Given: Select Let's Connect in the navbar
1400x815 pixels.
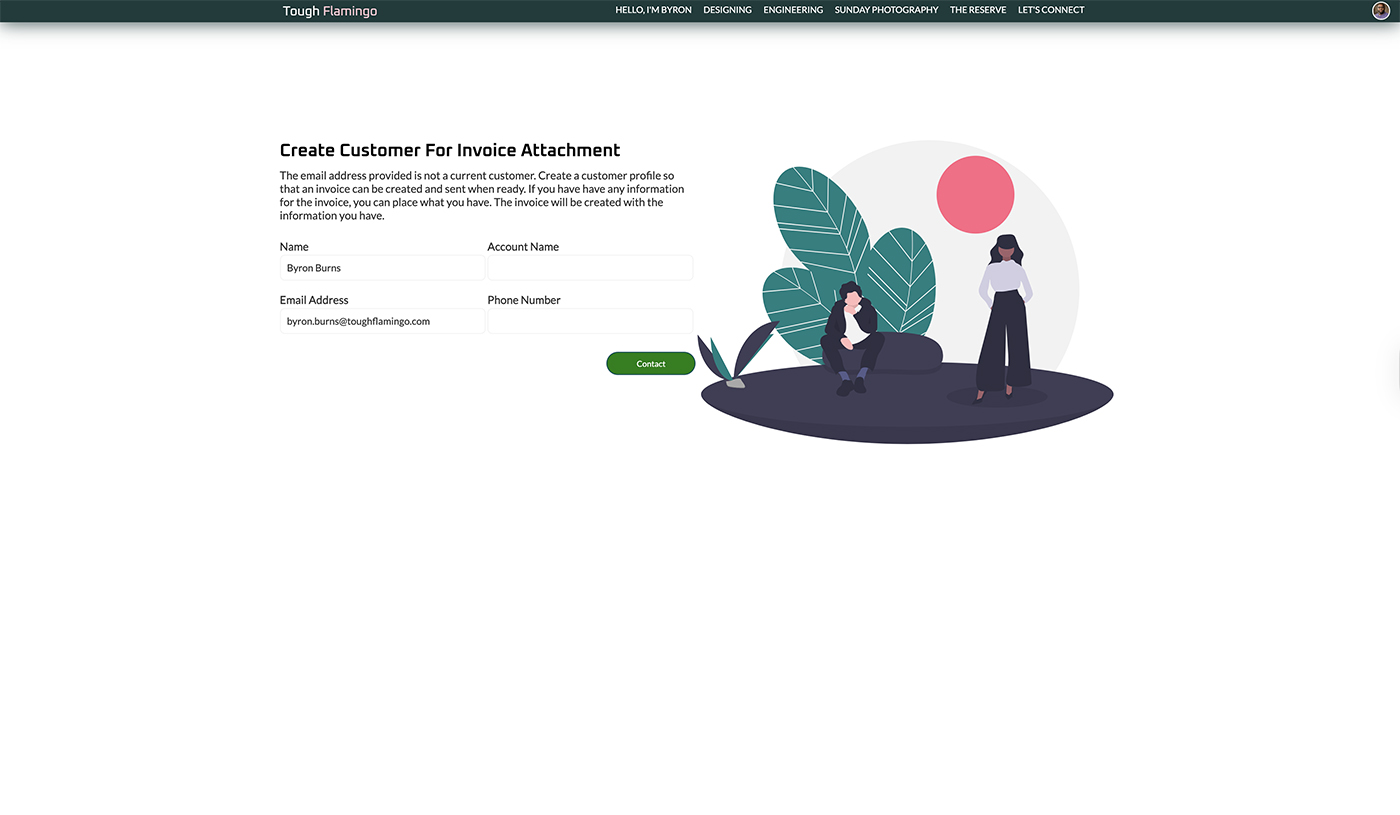Looking at the screenshot, I should click(x=1050, y=10).
